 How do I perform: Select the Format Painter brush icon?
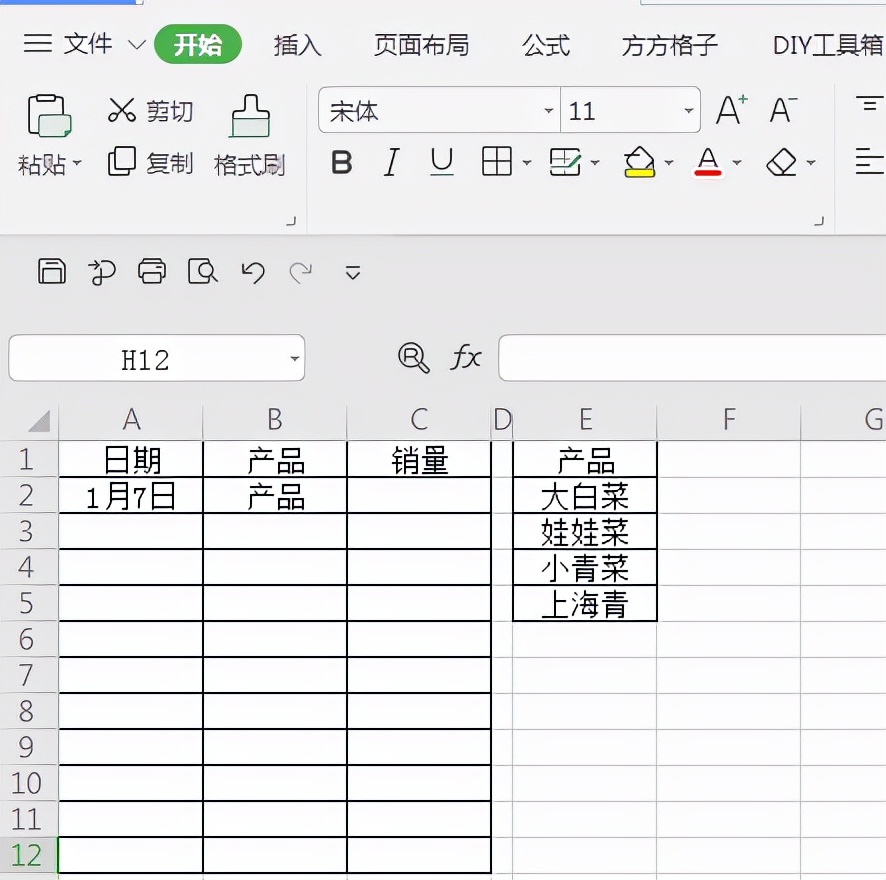[x=250, y=116]
